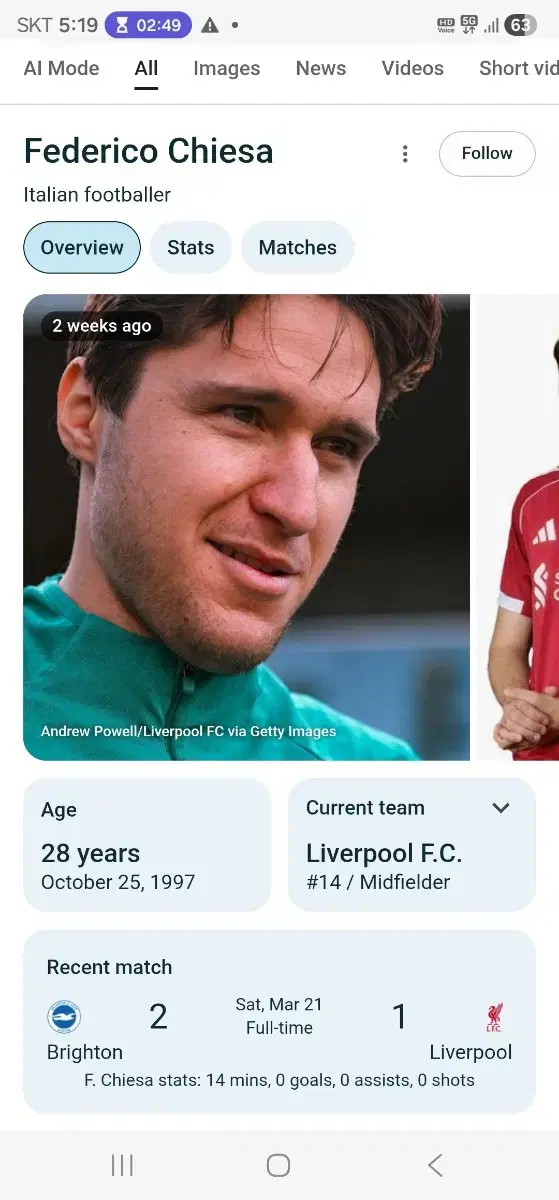This screenshot has width=559, height=1200.
Task: Expand the Current team chevron
Action: click(501, 808)
